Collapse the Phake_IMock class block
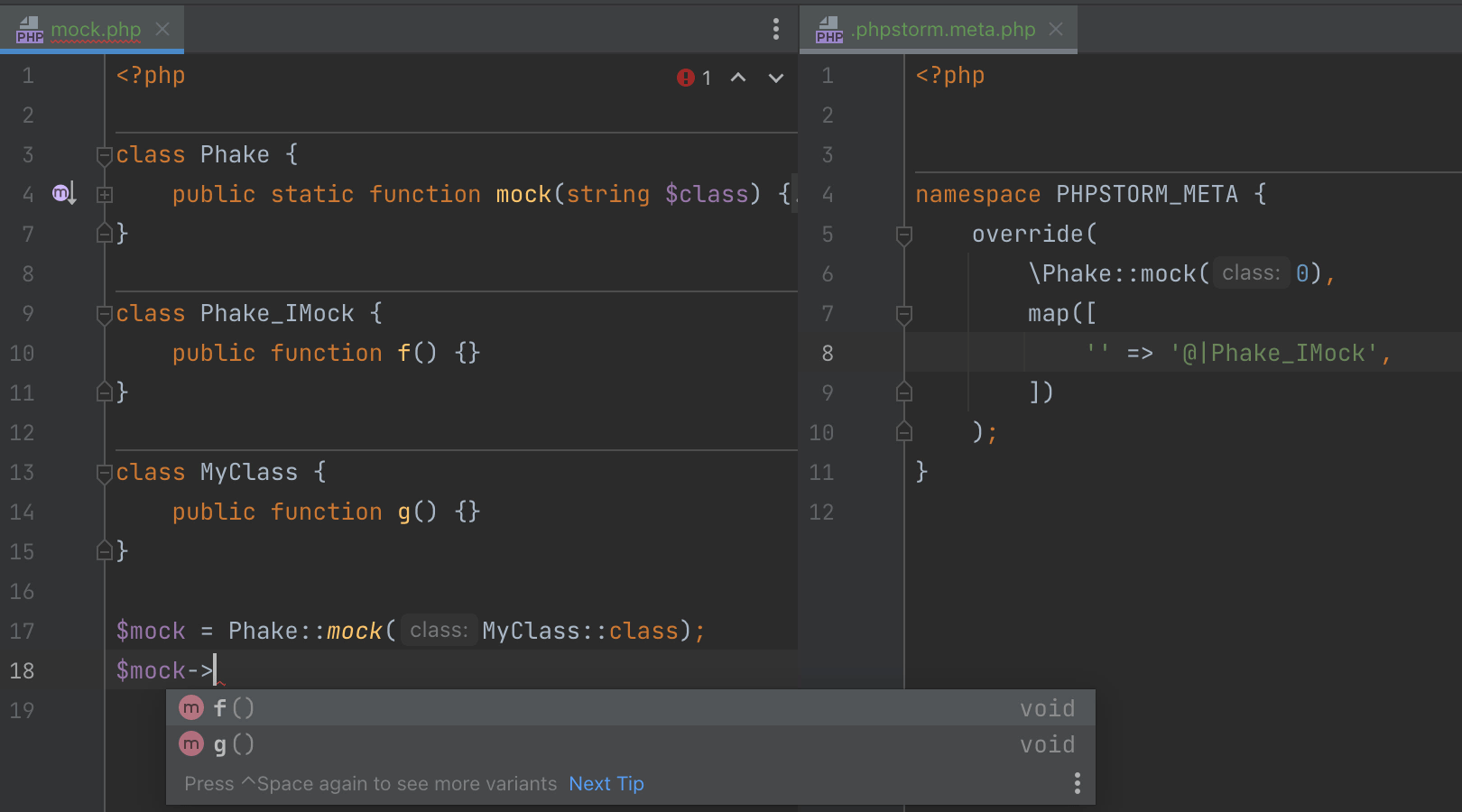 (105, 314)
